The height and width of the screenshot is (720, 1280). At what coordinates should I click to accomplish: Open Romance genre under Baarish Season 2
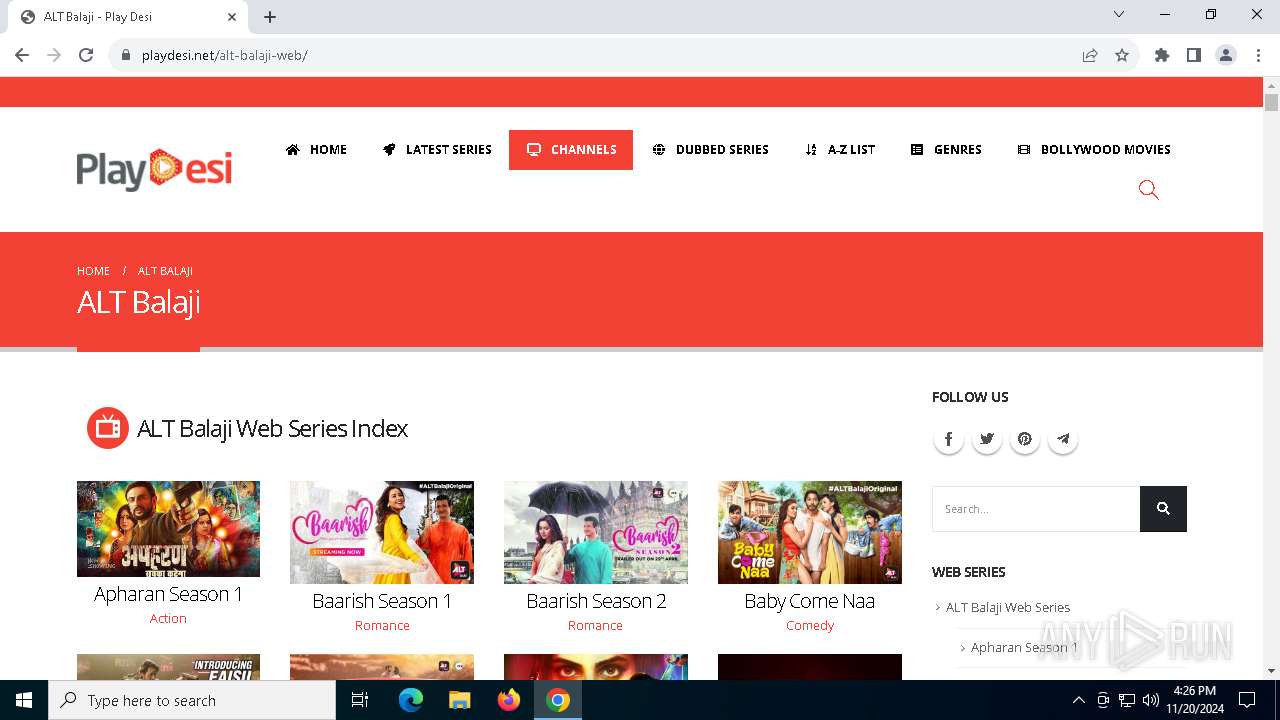595,625
